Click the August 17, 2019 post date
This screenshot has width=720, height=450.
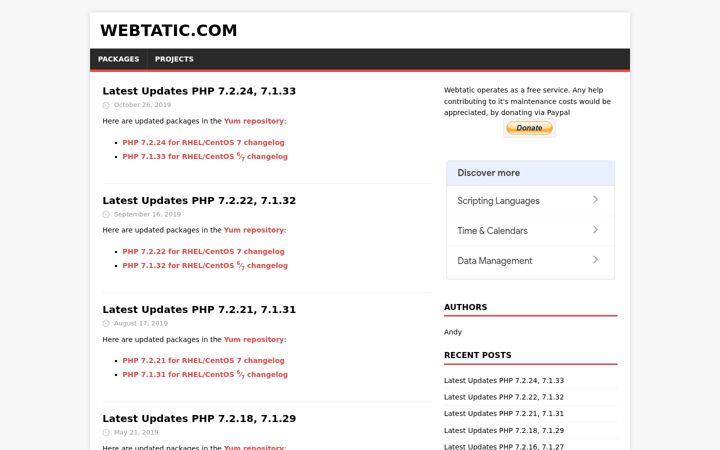pyautogui.click(x=141, y=323)
